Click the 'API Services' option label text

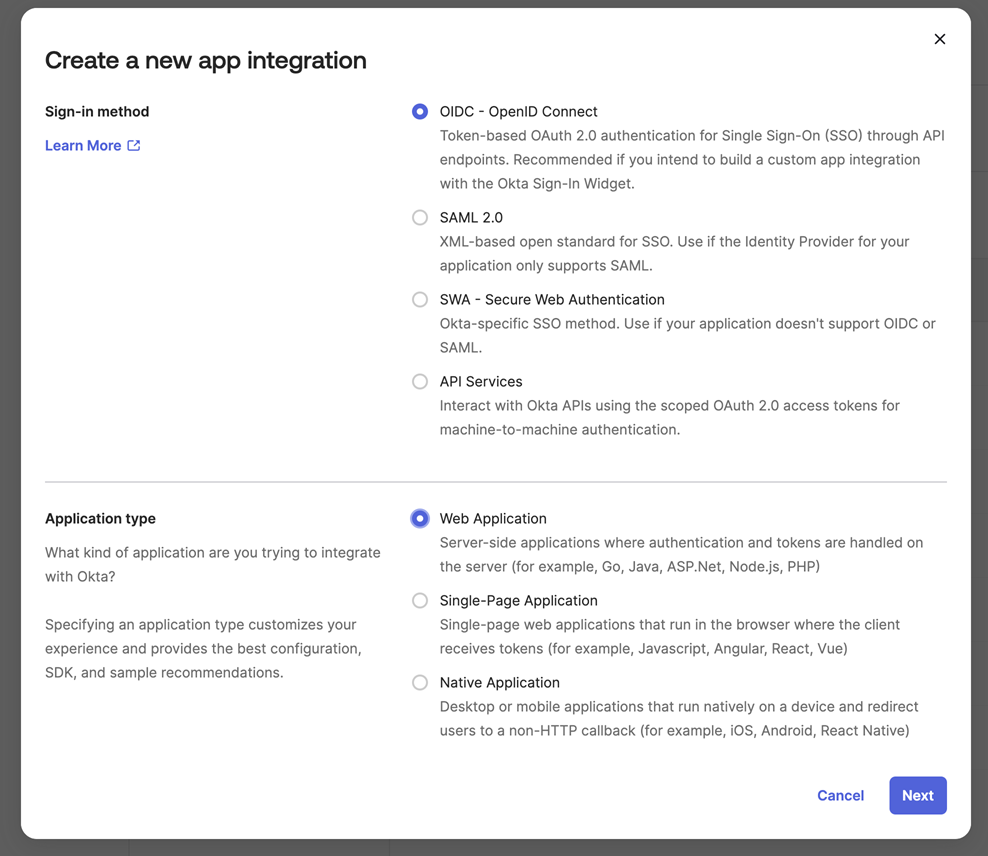pyautogui.click(x=481, y=382)
